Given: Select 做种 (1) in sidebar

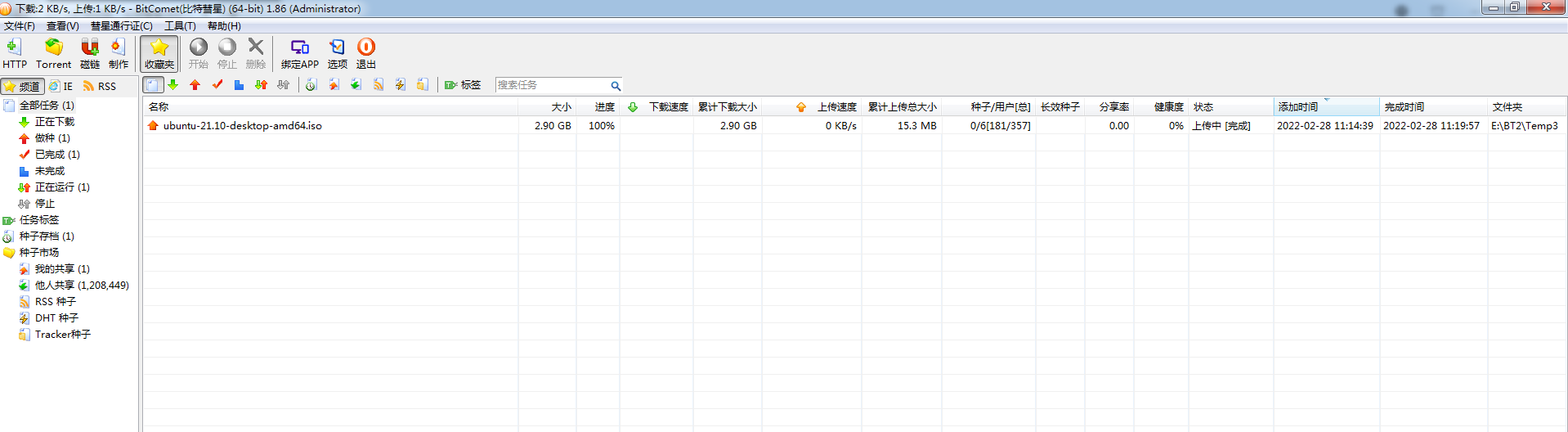Looking at the screenshot, I should 52,138.
